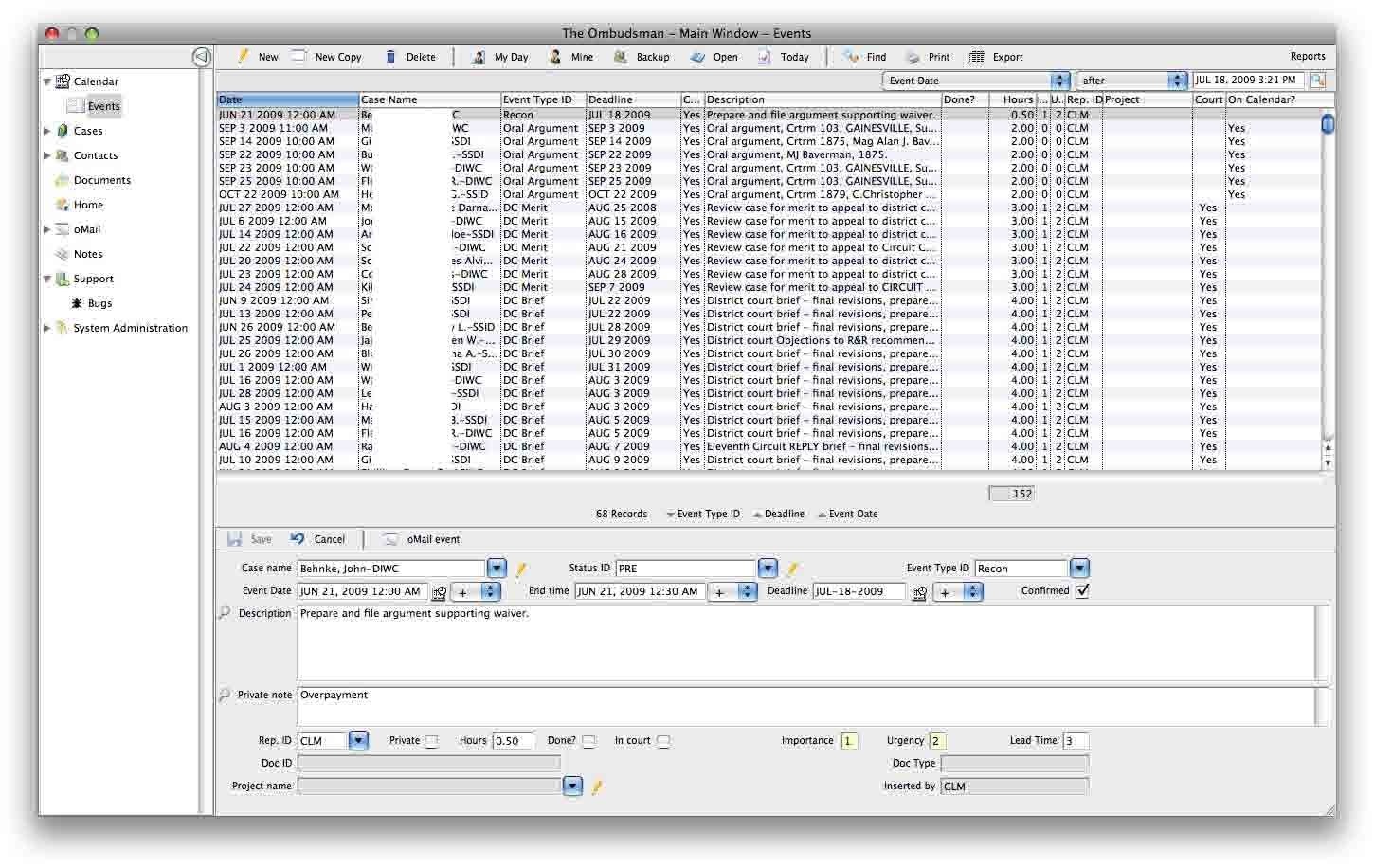
Task: Open the Event Type ID dropdown
Action: pyautogui.click(x=1079, y=569)
